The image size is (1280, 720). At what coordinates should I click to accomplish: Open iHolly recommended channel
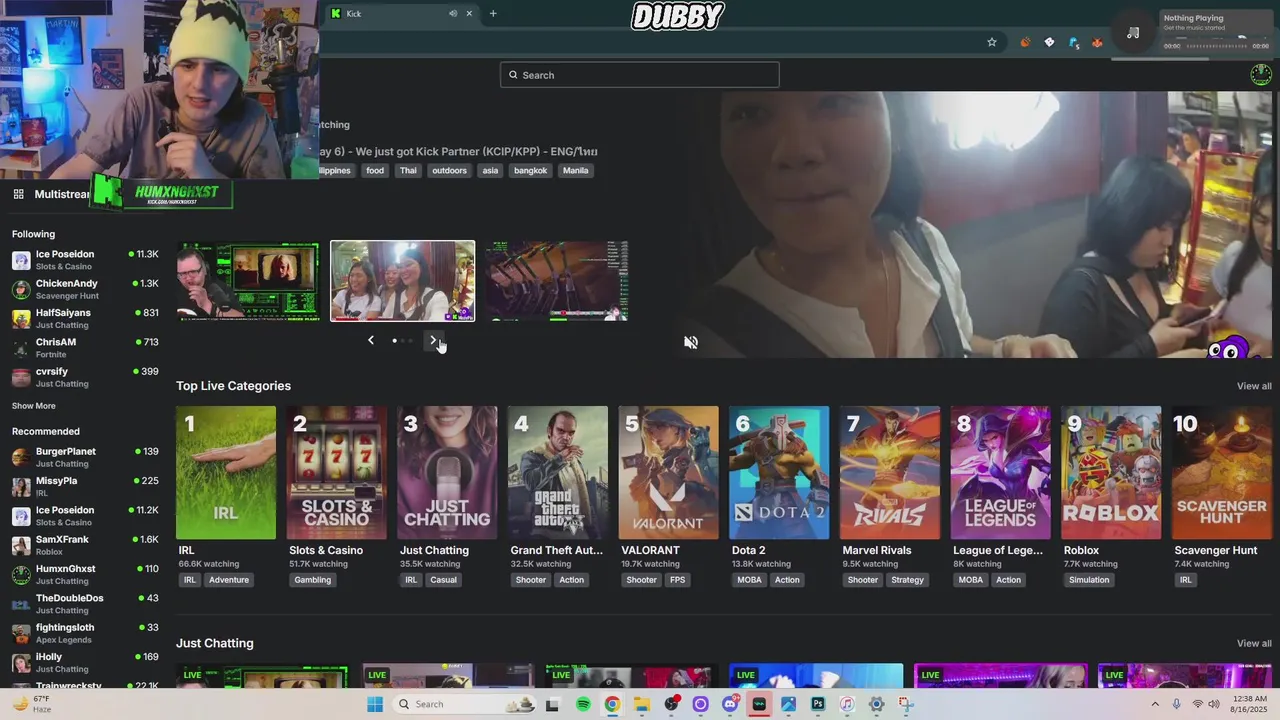[x=85, y=662]
